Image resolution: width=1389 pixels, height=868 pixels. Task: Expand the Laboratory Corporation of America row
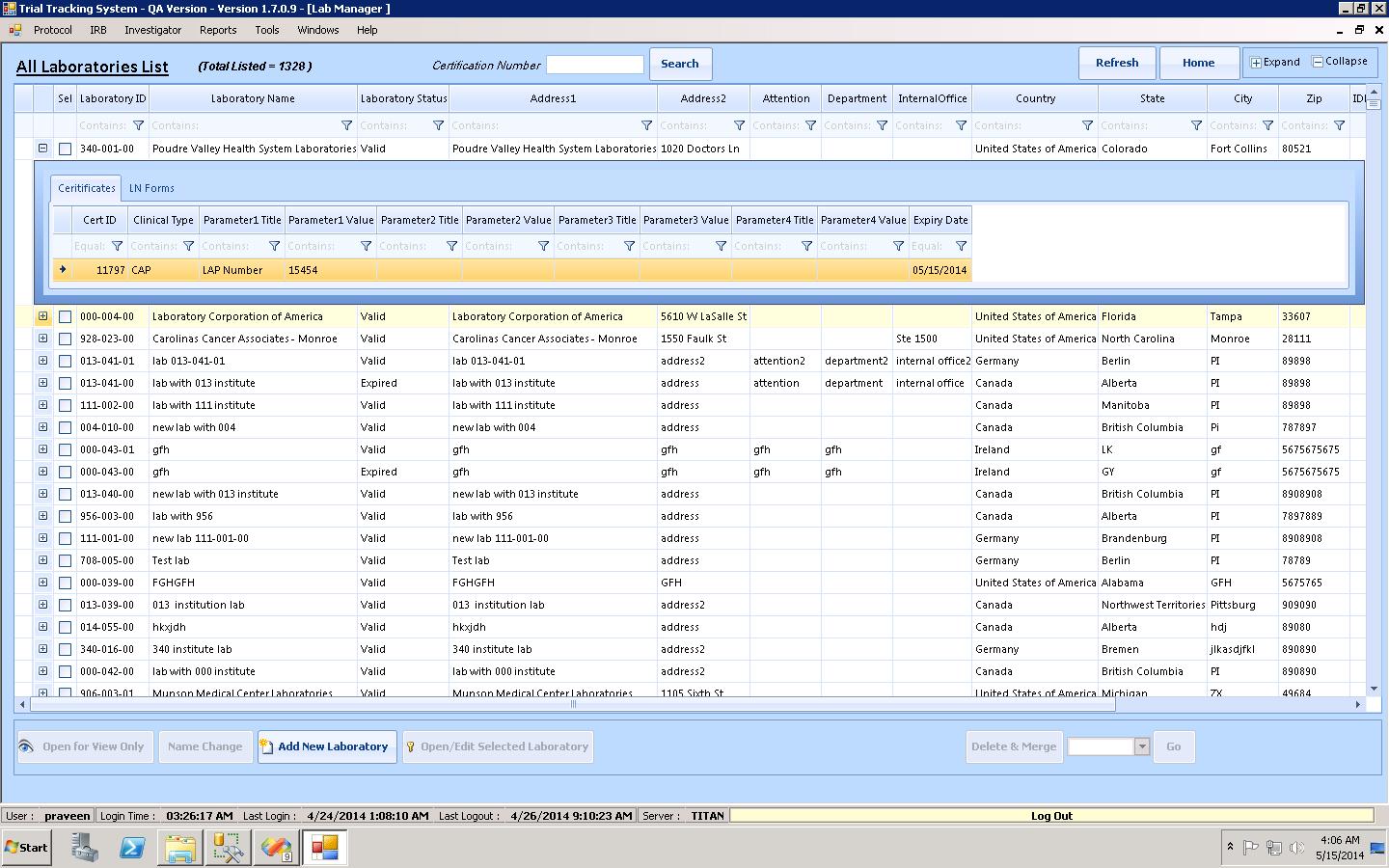[x=42, y=316]
